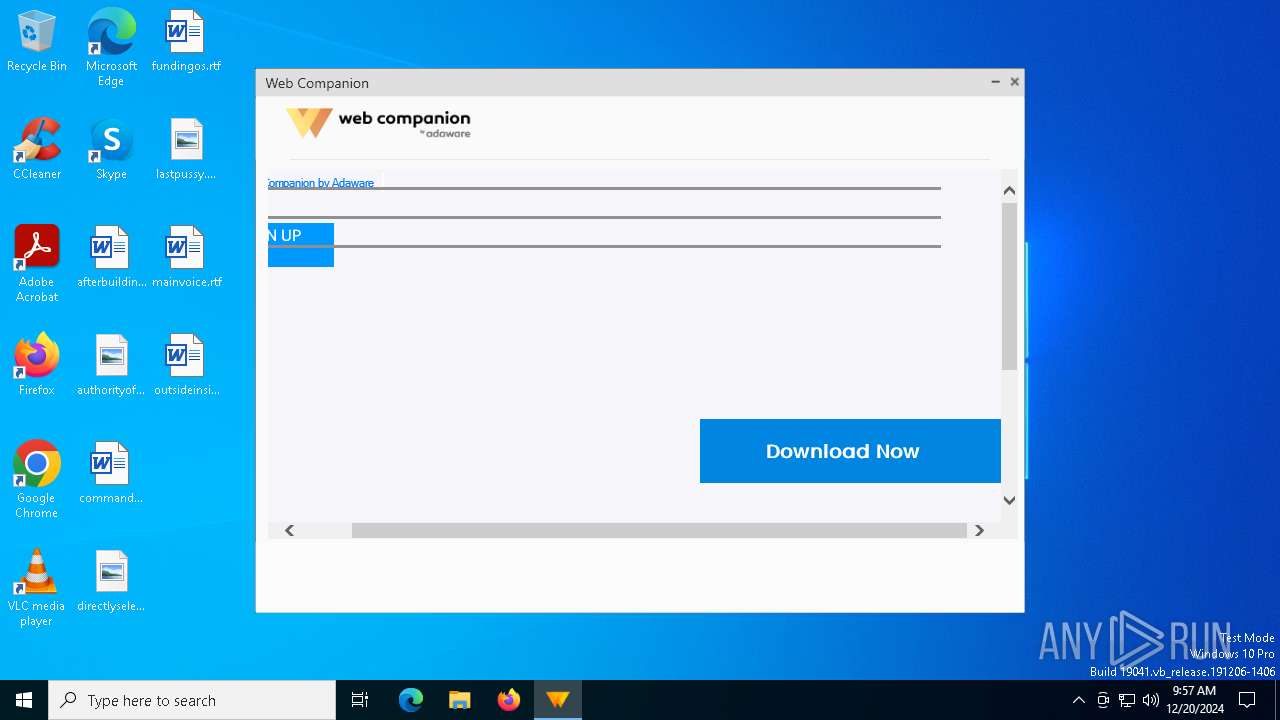
Task: Select the mainvoice.rtf desktop file
Action: pos(186,258)
